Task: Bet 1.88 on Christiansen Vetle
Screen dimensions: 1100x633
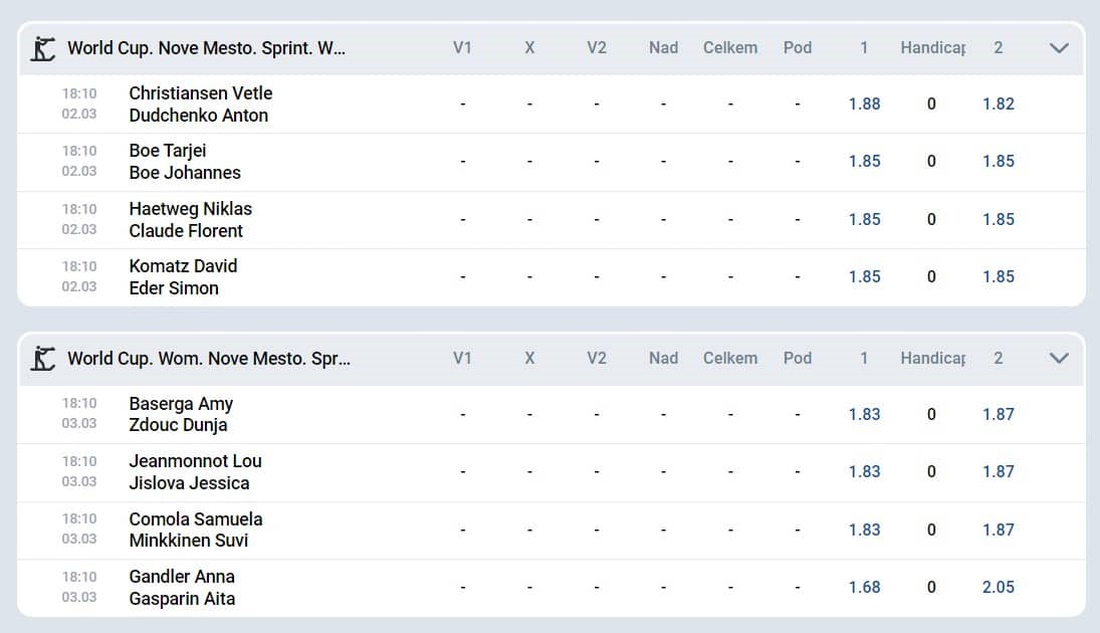Action: (864, 104)
